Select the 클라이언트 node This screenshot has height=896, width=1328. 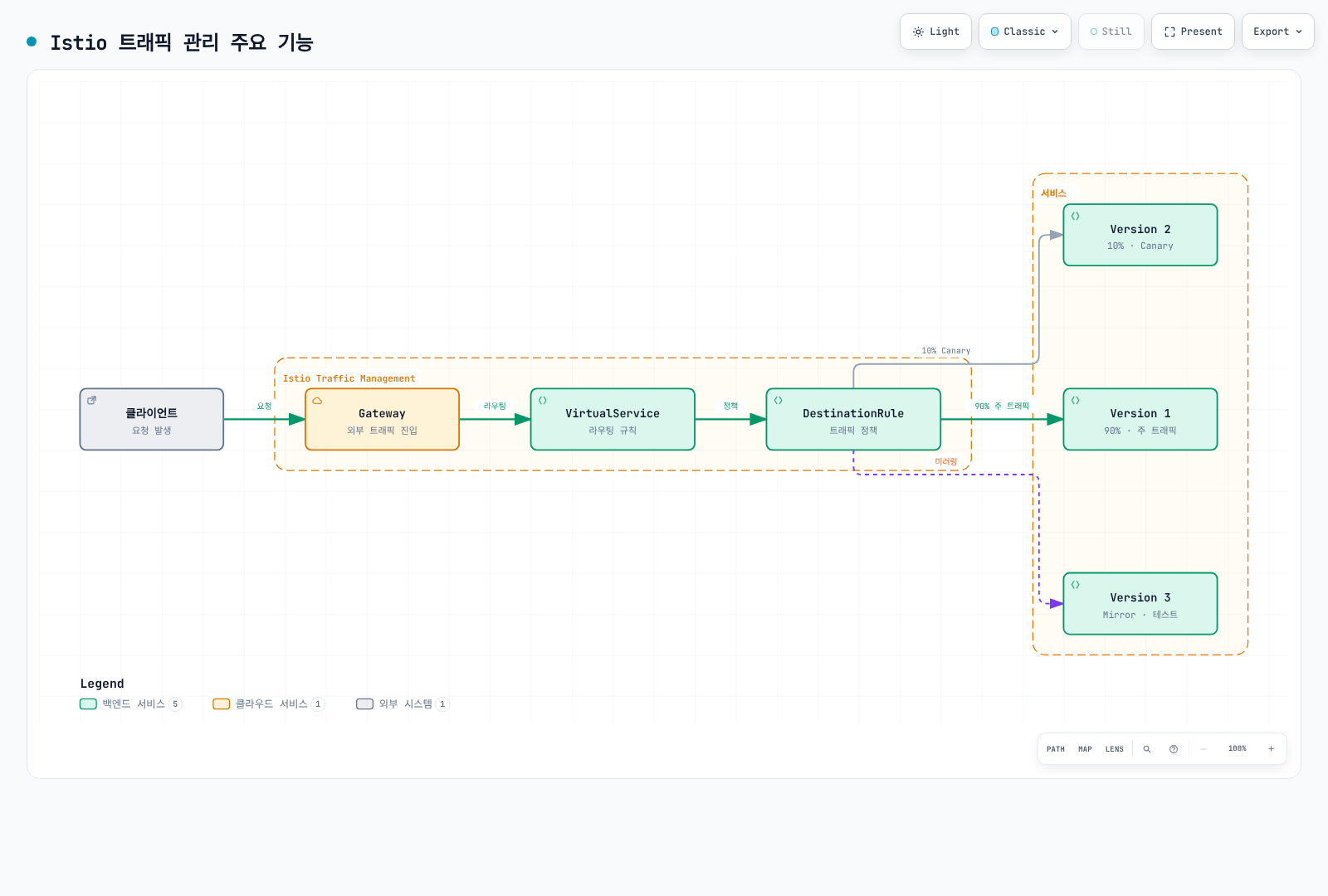(x=152, y=420)
